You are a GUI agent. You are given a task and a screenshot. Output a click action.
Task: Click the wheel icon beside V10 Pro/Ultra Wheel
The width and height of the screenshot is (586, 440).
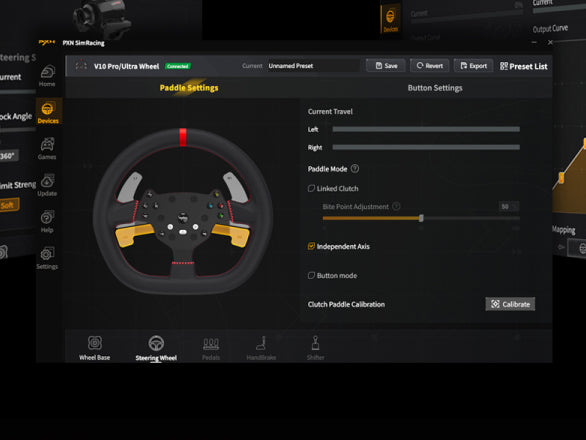pos(81,66)
